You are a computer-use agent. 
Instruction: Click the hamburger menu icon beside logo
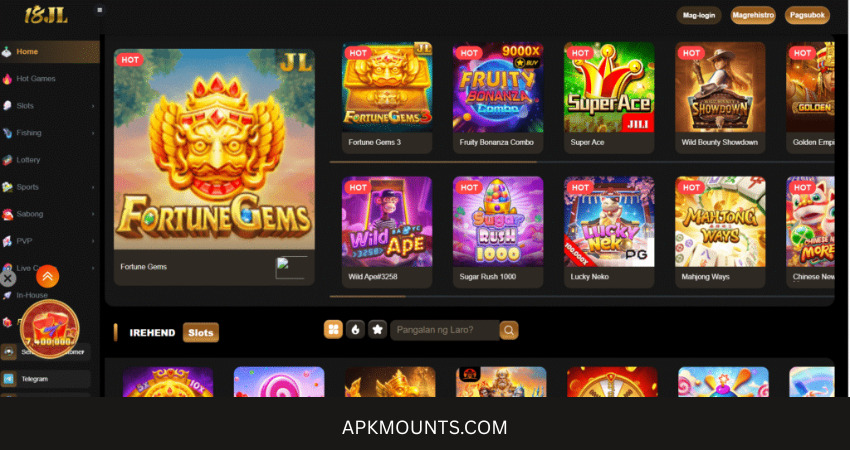pyautogui.click(x=100, y=10)
